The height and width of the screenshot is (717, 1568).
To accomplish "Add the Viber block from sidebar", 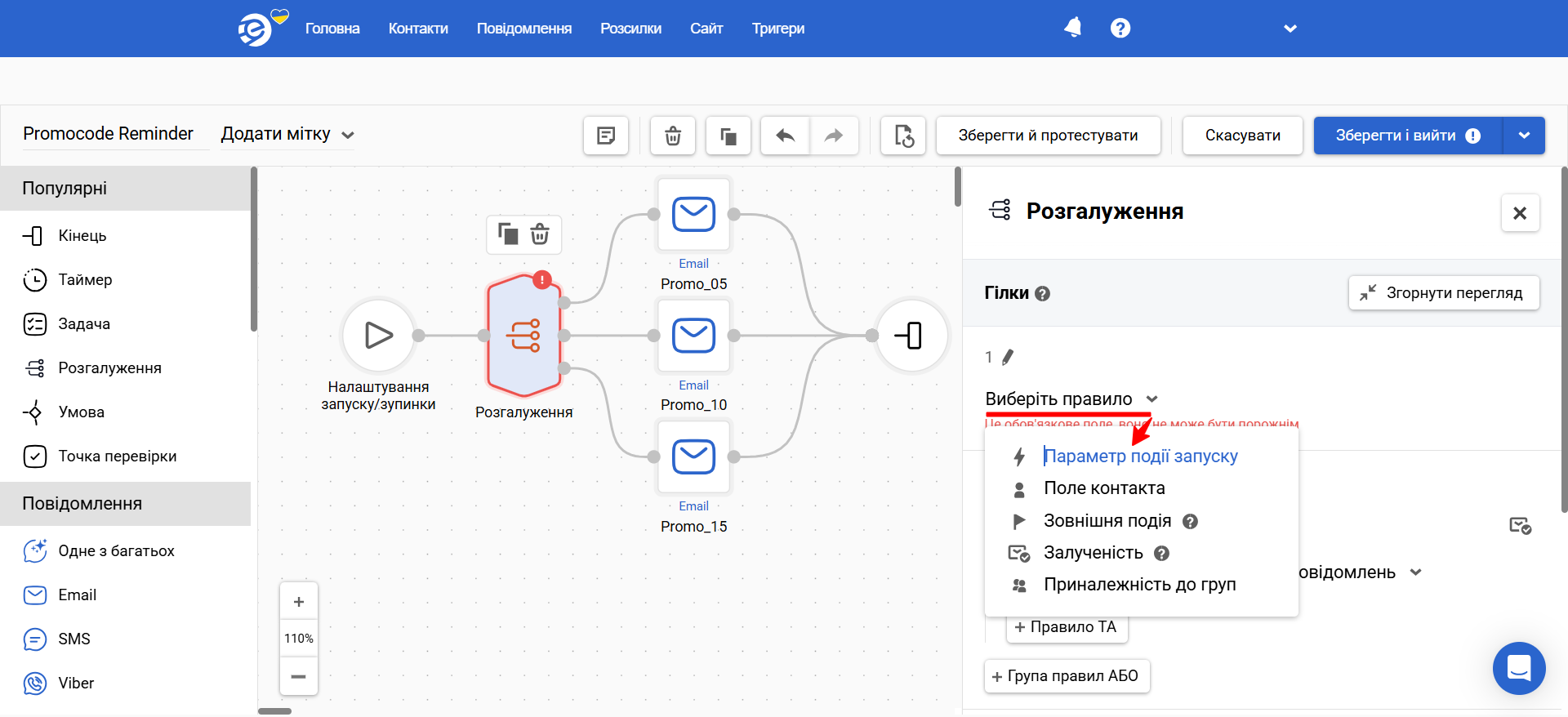I will point(75,683).
